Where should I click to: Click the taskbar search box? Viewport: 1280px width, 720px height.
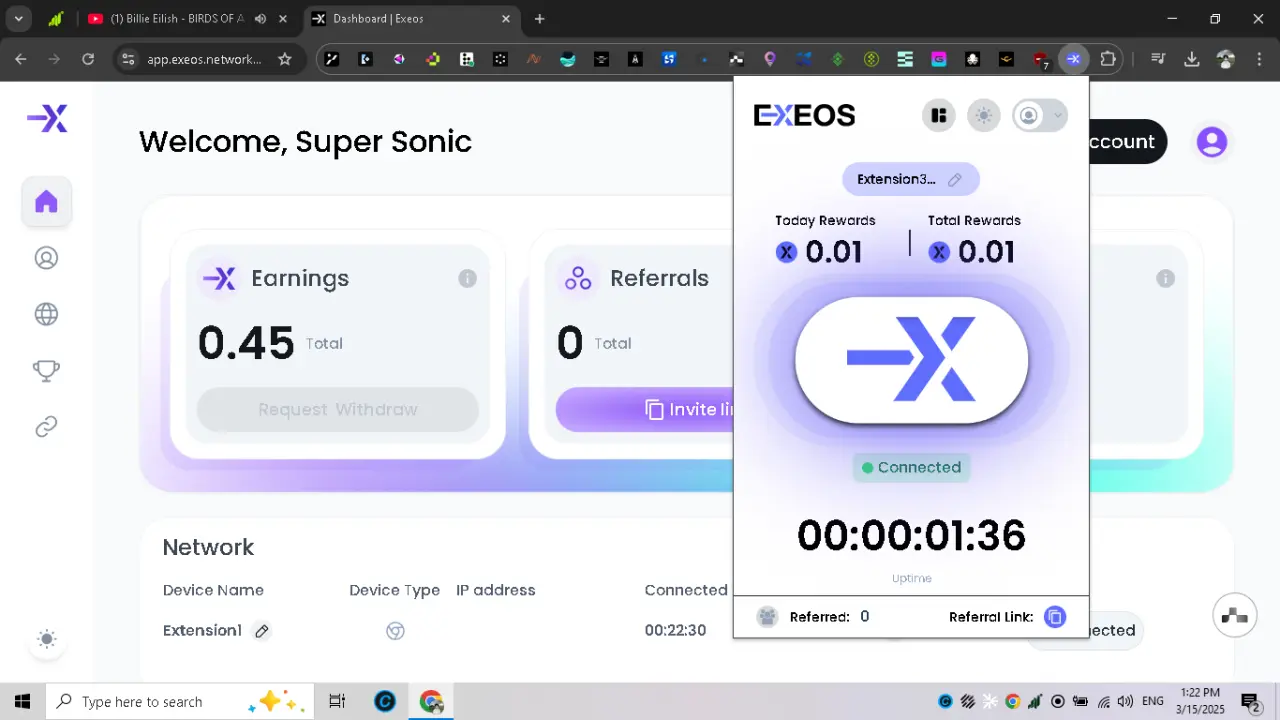178,701
